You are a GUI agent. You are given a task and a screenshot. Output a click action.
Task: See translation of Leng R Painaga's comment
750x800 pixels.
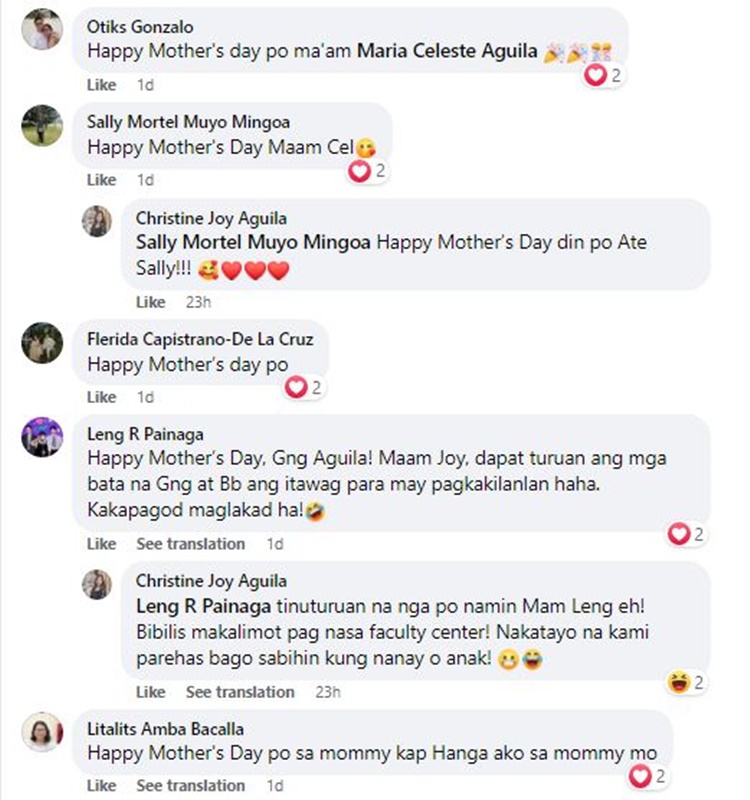pos(190,544)
